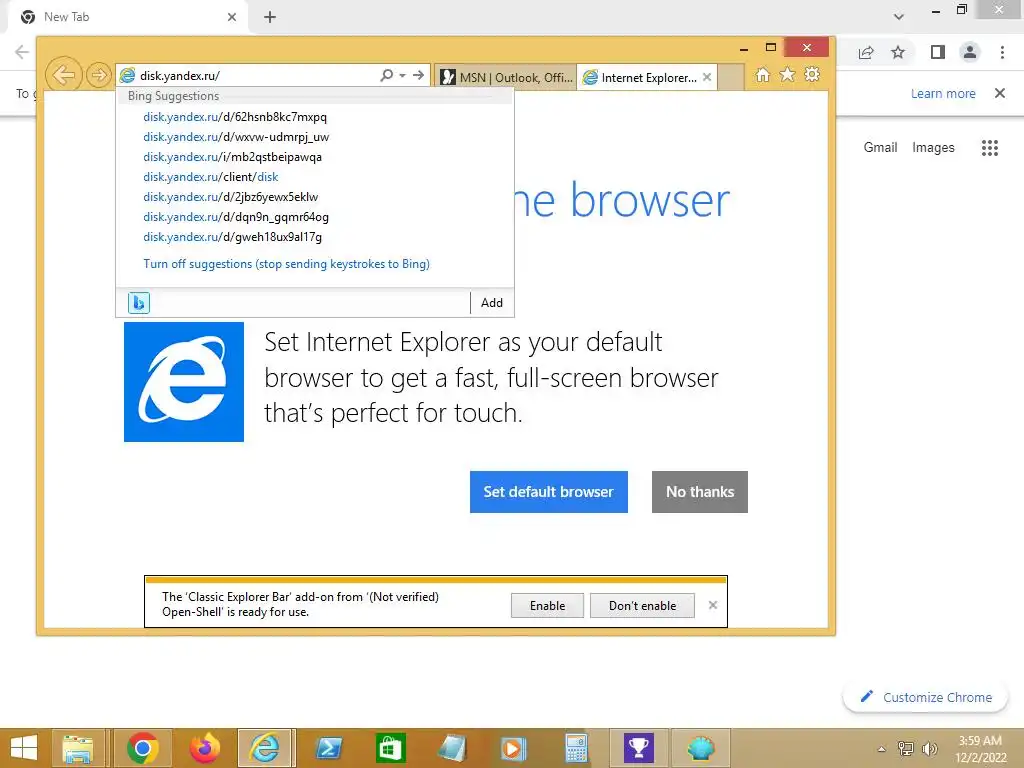Click Customize Chrome button
This screenshot has width=1024, height=768.
pyautogui.click(x=927, y=697)
